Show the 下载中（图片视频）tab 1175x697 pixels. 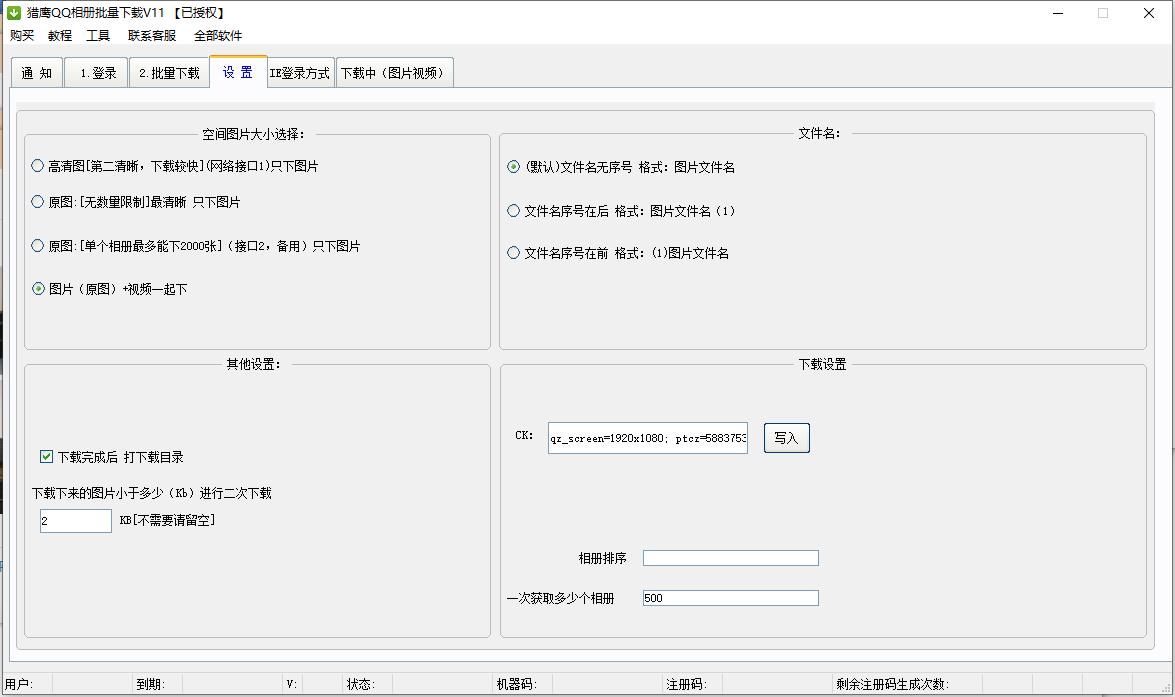pos(394,73)
